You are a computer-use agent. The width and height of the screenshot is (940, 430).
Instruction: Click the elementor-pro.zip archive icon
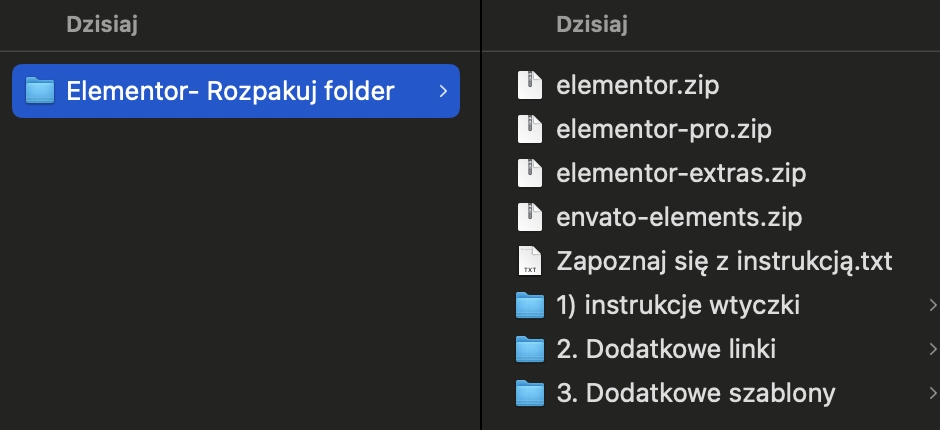[x=529, y=130]
